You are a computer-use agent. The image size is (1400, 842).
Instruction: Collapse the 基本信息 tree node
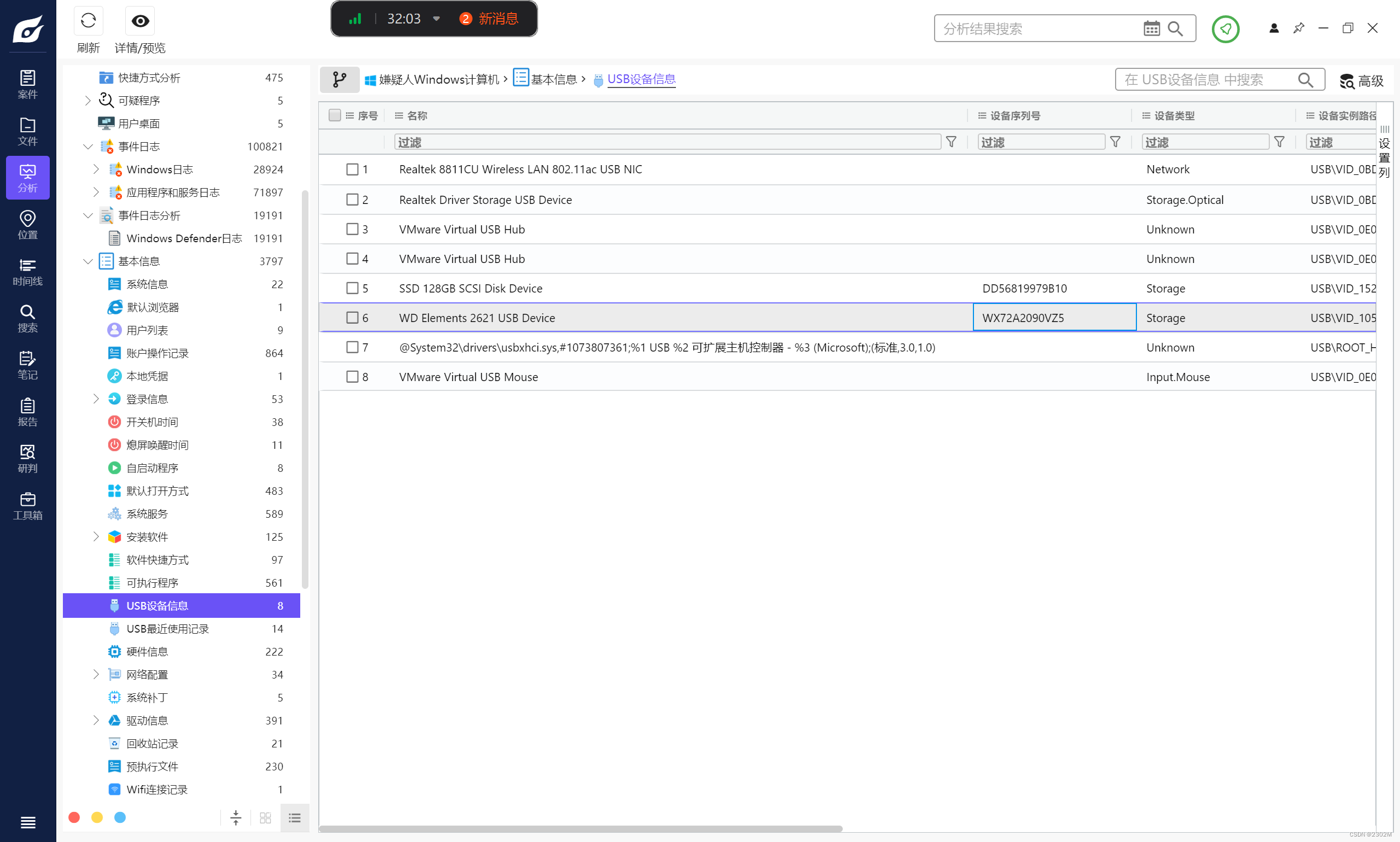tap(88, 261)
